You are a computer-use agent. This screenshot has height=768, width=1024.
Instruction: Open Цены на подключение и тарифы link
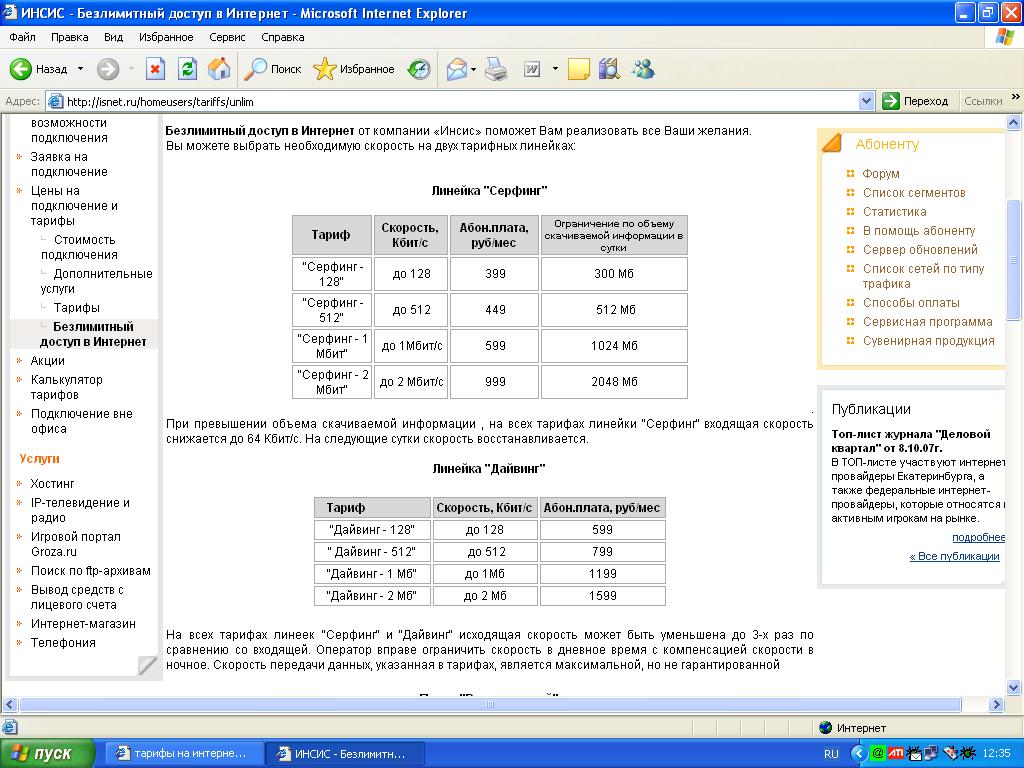[74, 206]
